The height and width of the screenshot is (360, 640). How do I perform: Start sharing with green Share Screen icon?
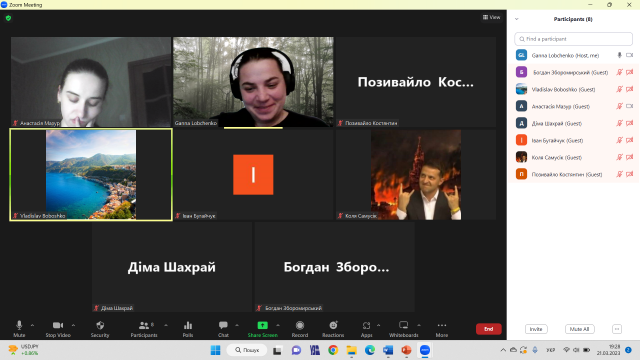[x=262, y=329]
